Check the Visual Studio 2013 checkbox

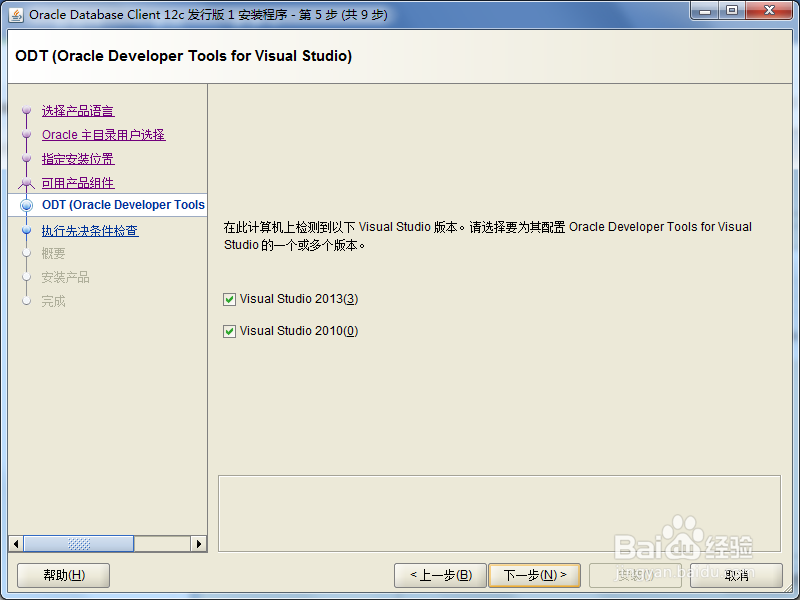229,299
